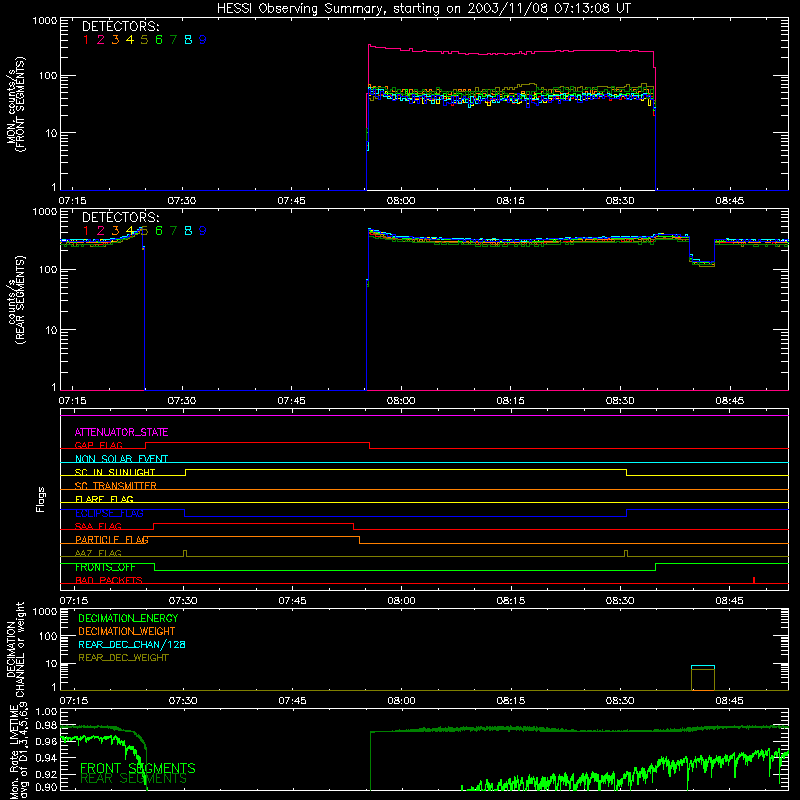The height and width of the screenshot is (800, 800).
Task: Click the DECIMATION_WEIGHT legend entry
Action: (127, 632)
